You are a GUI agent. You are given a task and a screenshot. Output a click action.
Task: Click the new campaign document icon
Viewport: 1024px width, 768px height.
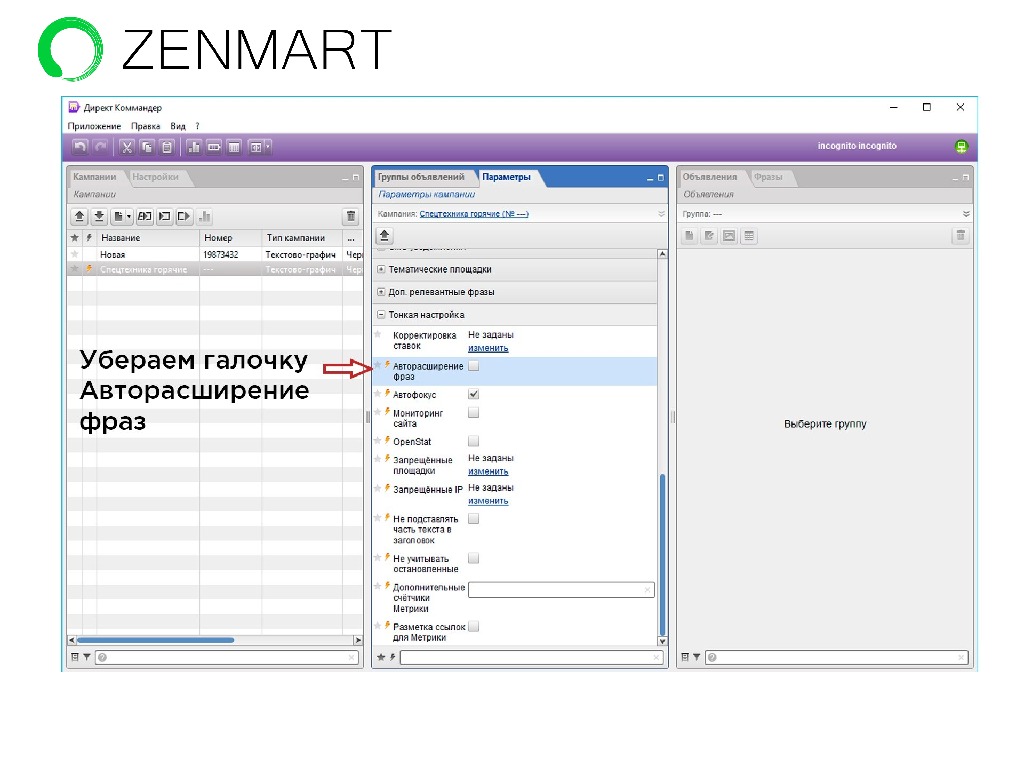(x=118, y=216)
